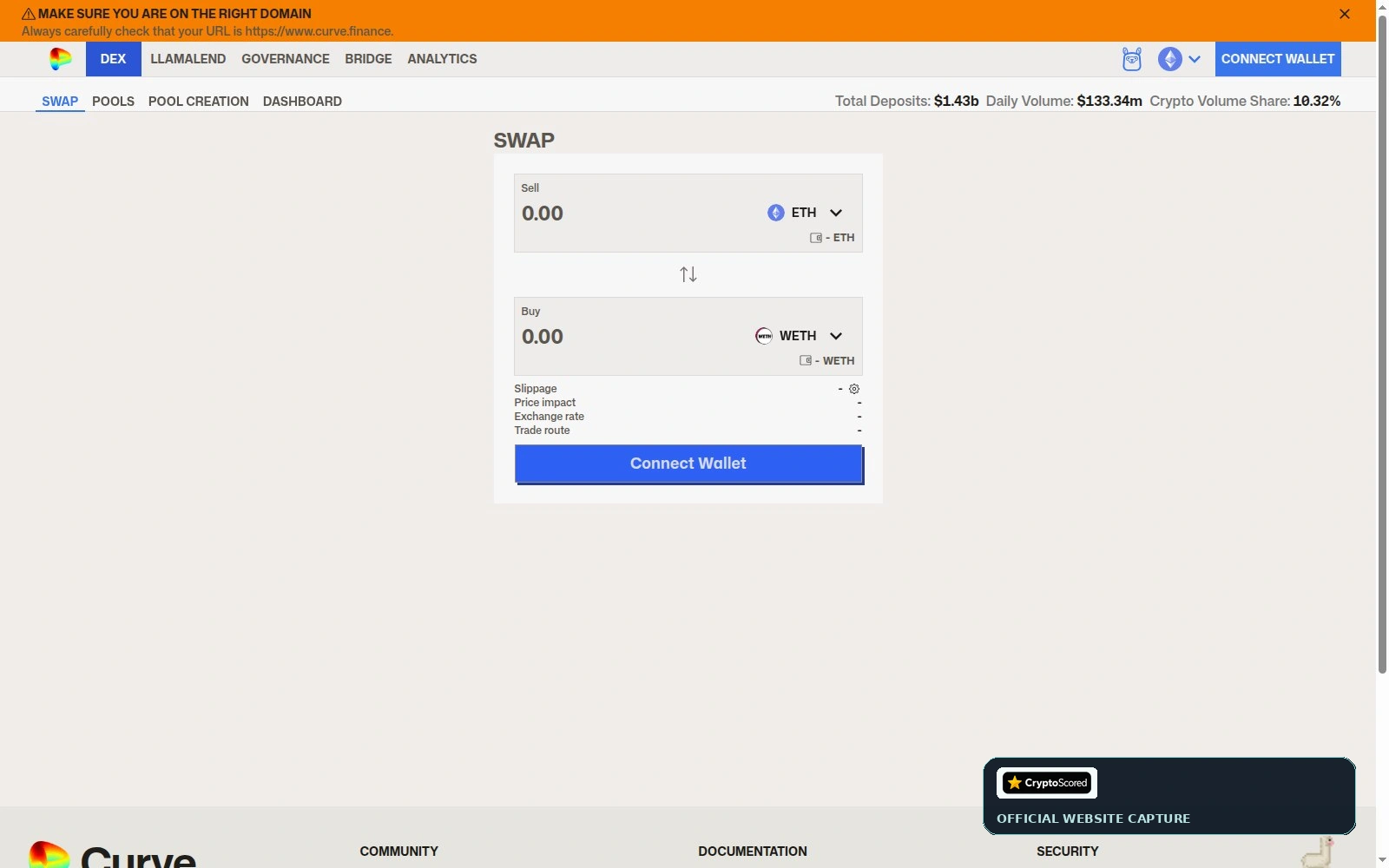1389x868 pixels.
Task: Click the Curve rainbow logo in header
Action: 60,59
